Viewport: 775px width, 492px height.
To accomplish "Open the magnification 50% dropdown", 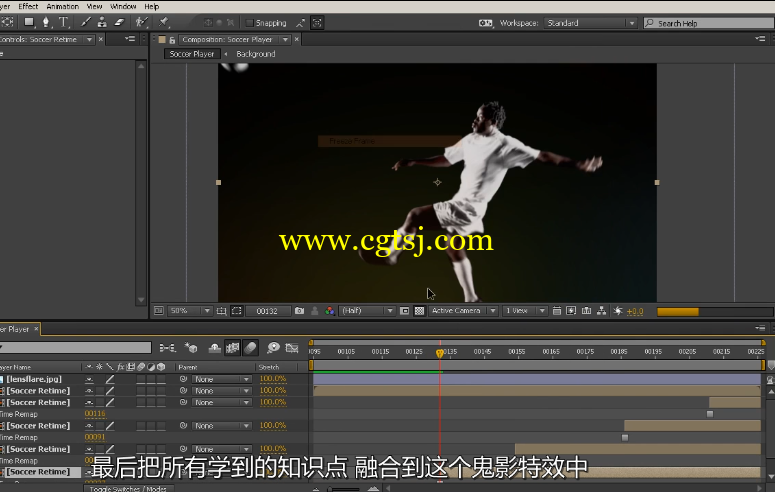I will [190, 311].
